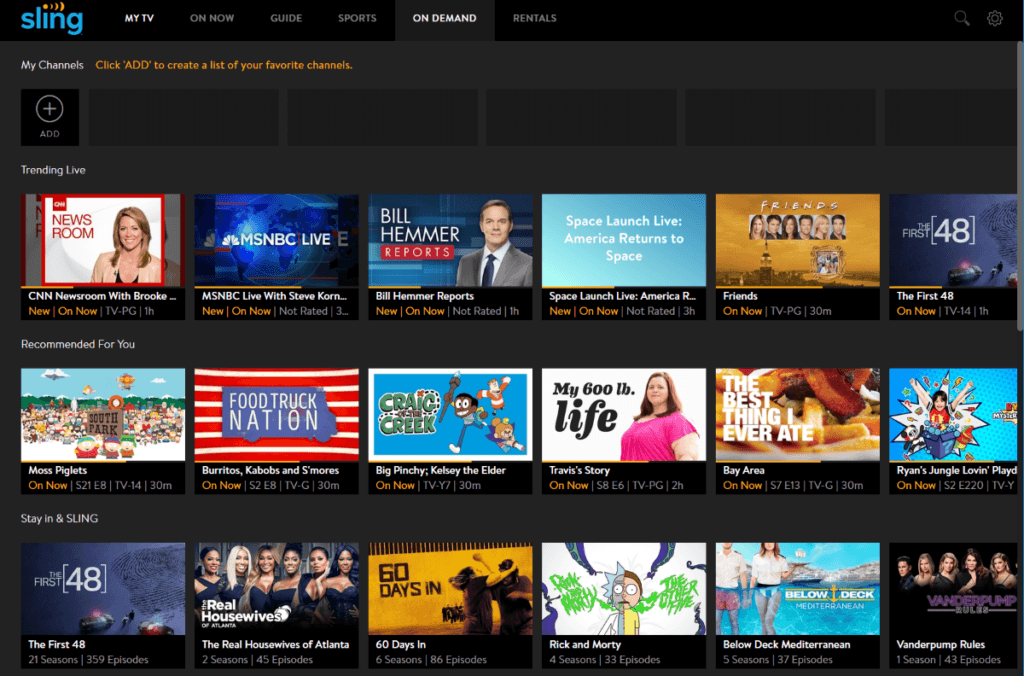Open the settings gear icon

tap(994, 18)
